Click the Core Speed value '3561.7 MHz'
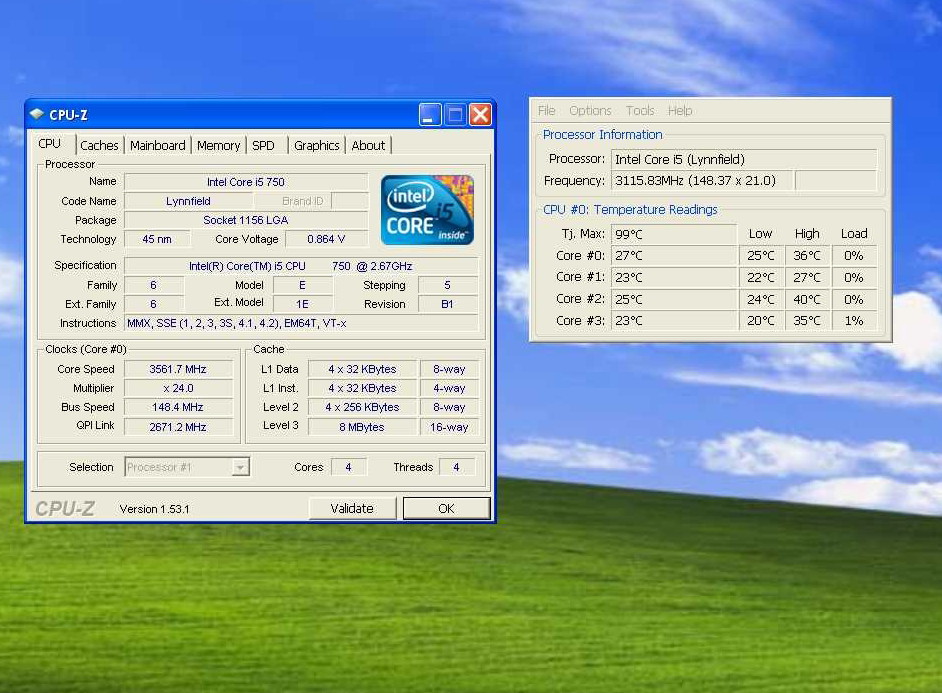Viewport: 942px width, 693px height. (178, 369)
